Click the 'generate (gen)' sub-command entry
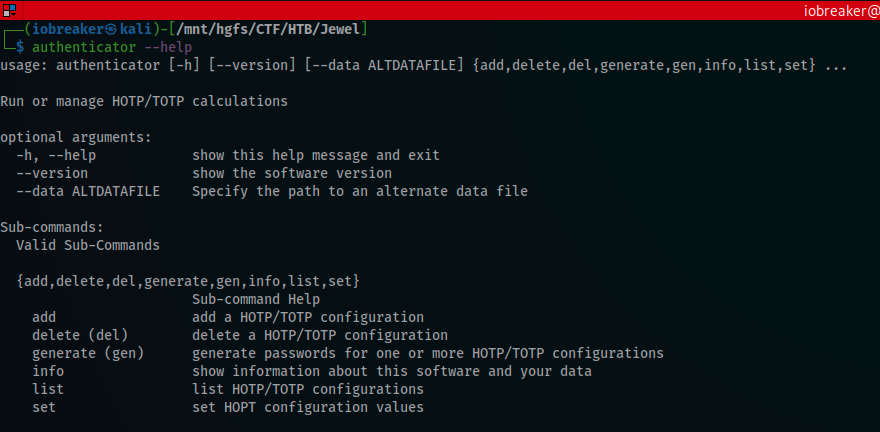This screenshot has height=432, width=880. click(x=88, y=353)
